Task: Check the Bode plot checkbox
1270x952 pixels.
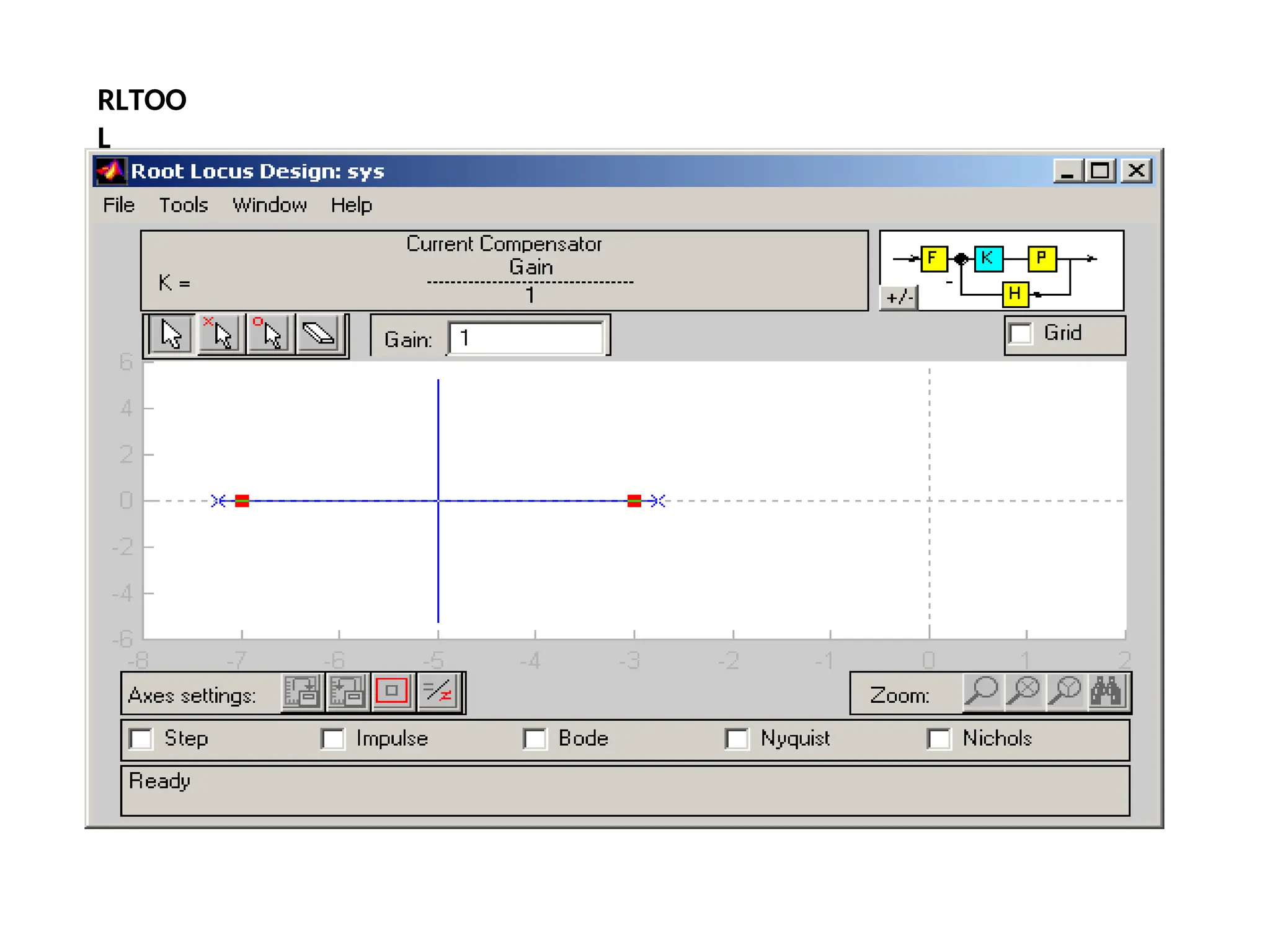Action: pyautogui.click(x=535, y=739)
